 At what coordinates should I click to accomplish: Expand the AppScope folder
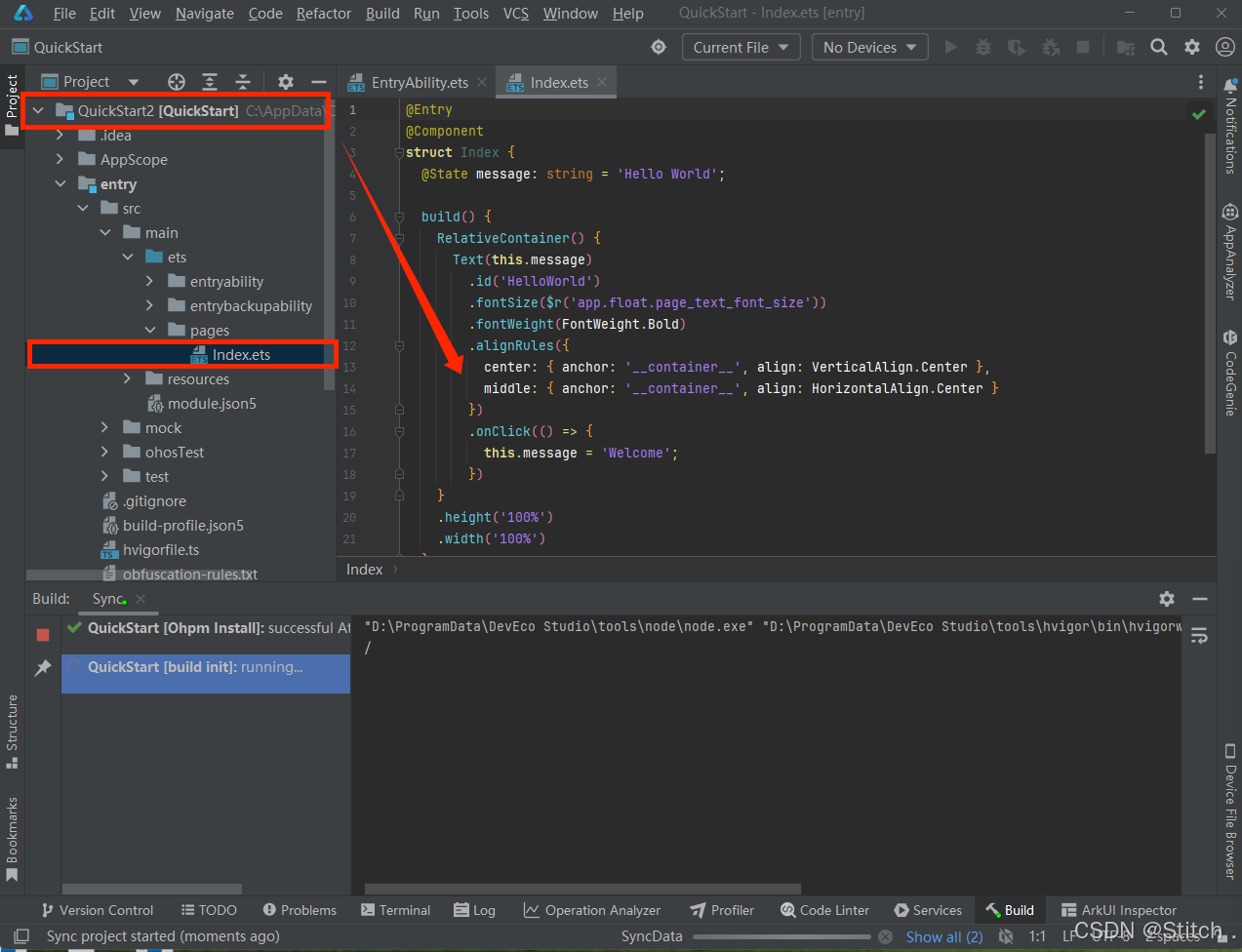[60, 160]
